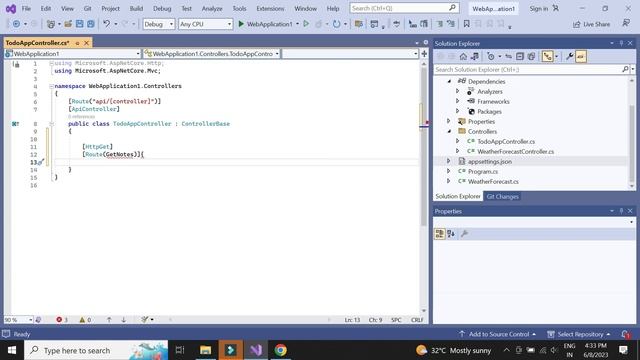Click the Sign in link
Viewport: 640px width, 360px height.
pyautogui.click(x=539, y=8)
